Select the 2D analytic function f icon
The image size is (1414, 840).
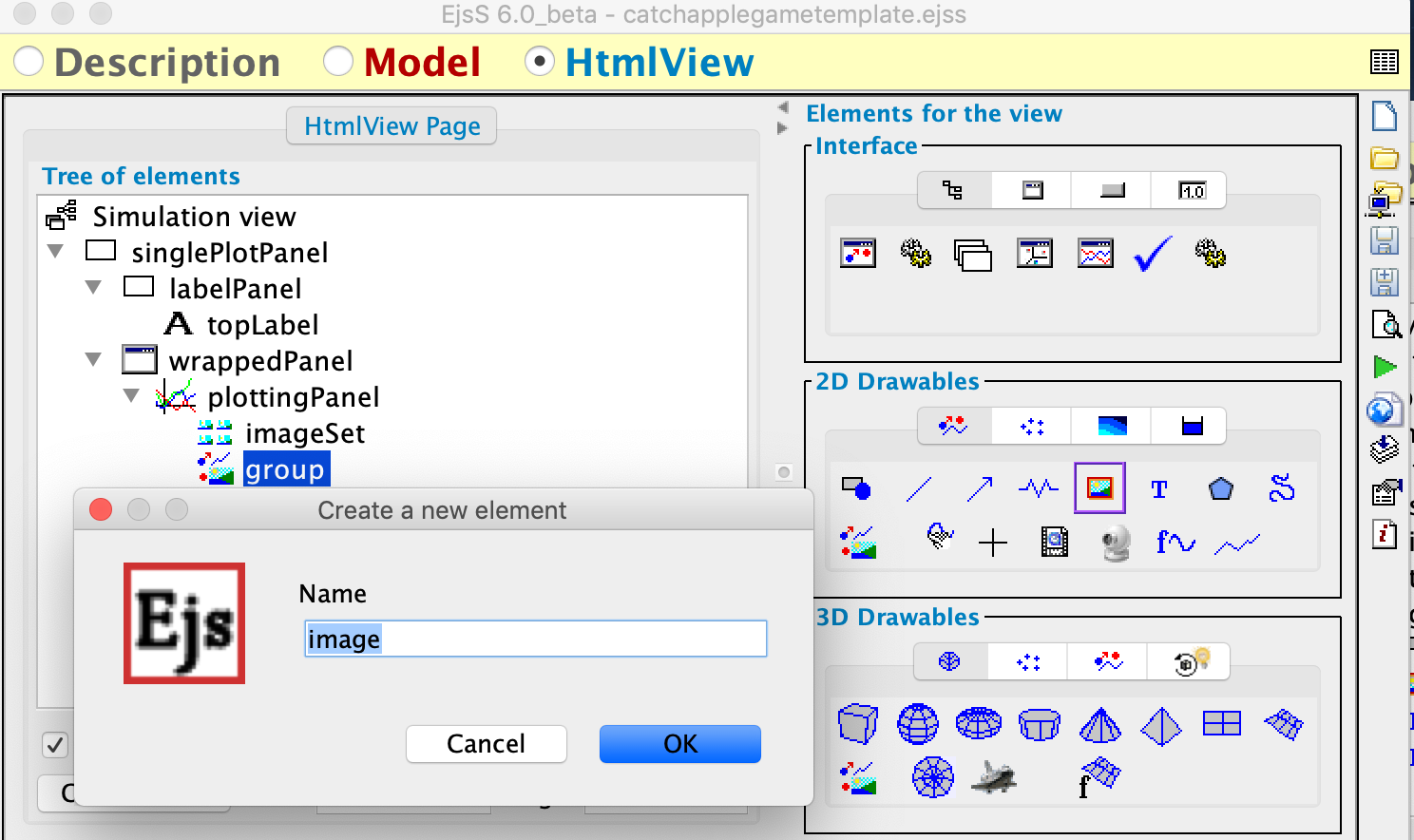tap(1175, 542)
